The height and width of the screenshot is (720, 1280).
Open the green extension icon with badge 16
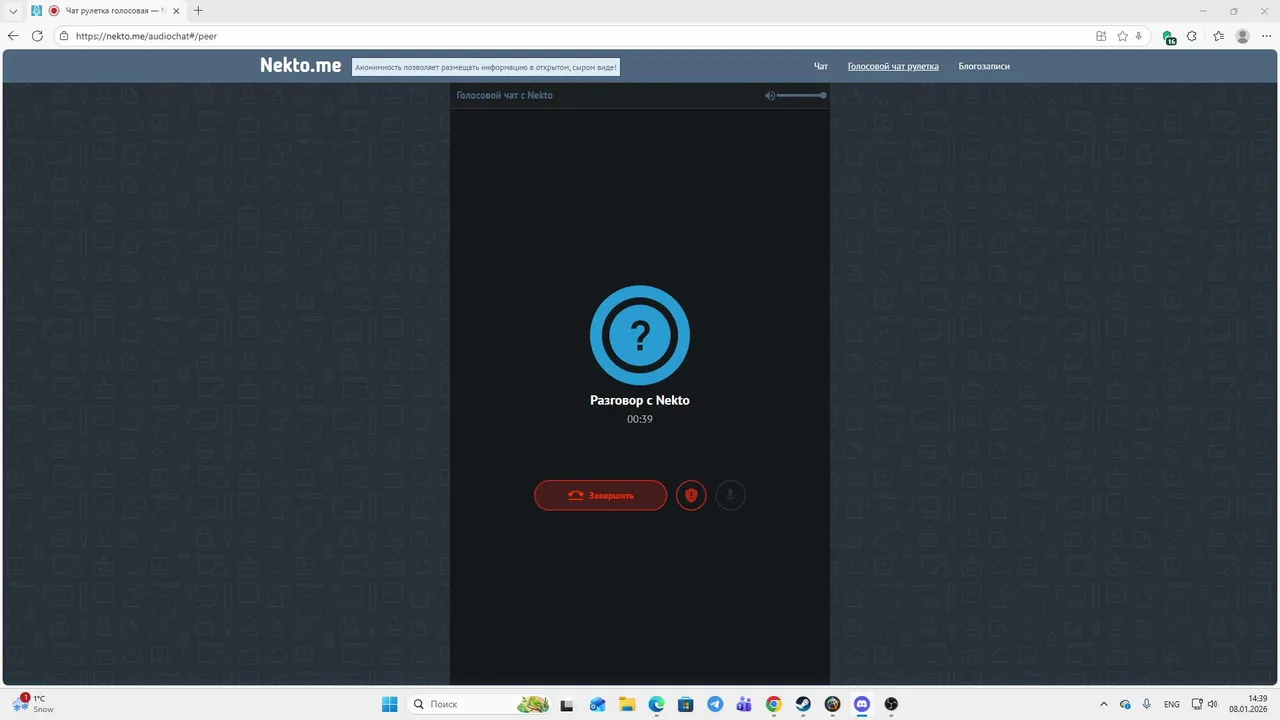coord(1169,37)
